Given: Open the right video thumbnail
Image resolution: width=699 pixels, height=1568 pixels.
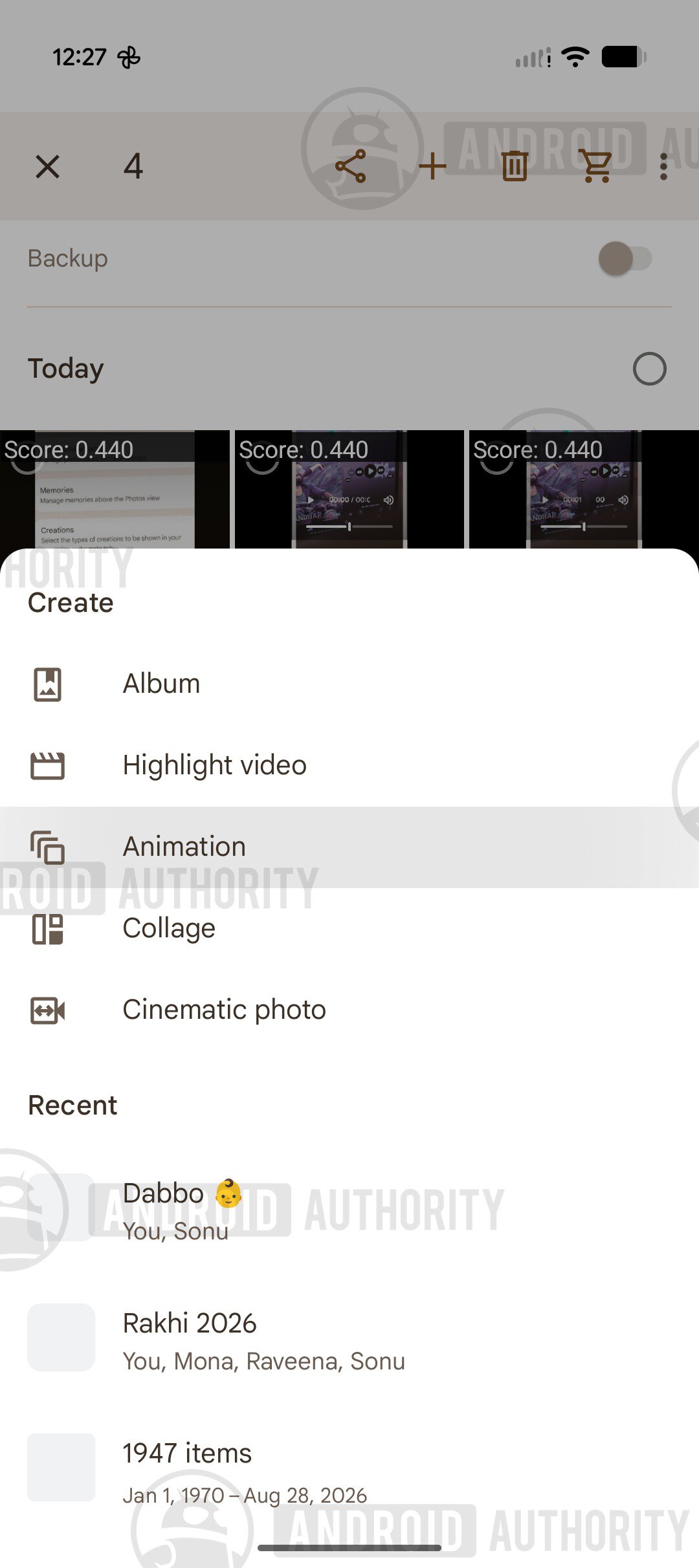Looking at the screenshot, I should [584, 490].
